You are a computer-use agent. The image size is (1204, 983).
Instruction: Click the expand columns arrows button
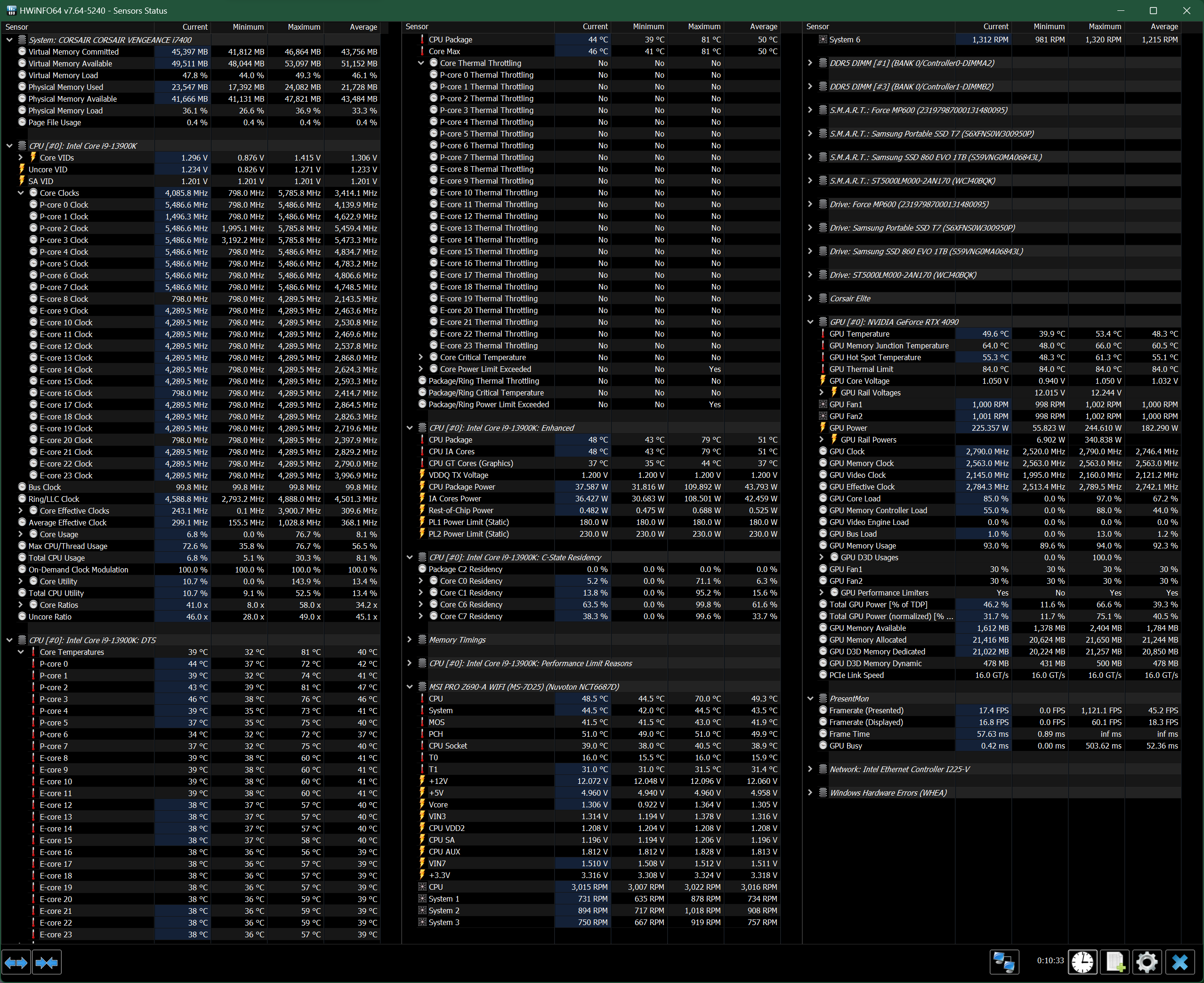point(16,962)
